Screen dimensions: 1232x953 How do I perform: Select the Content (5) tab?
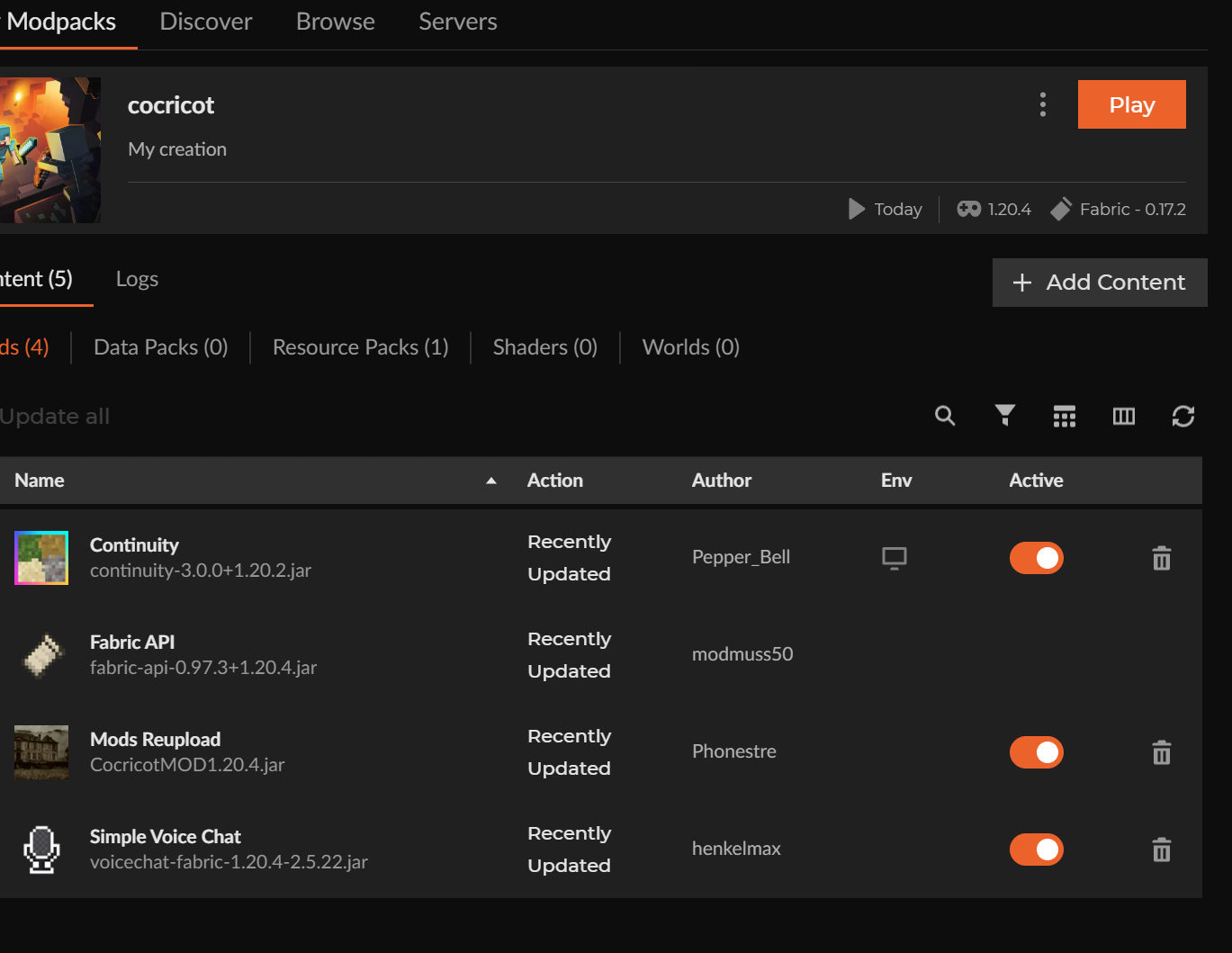click(x=36, y=279)
